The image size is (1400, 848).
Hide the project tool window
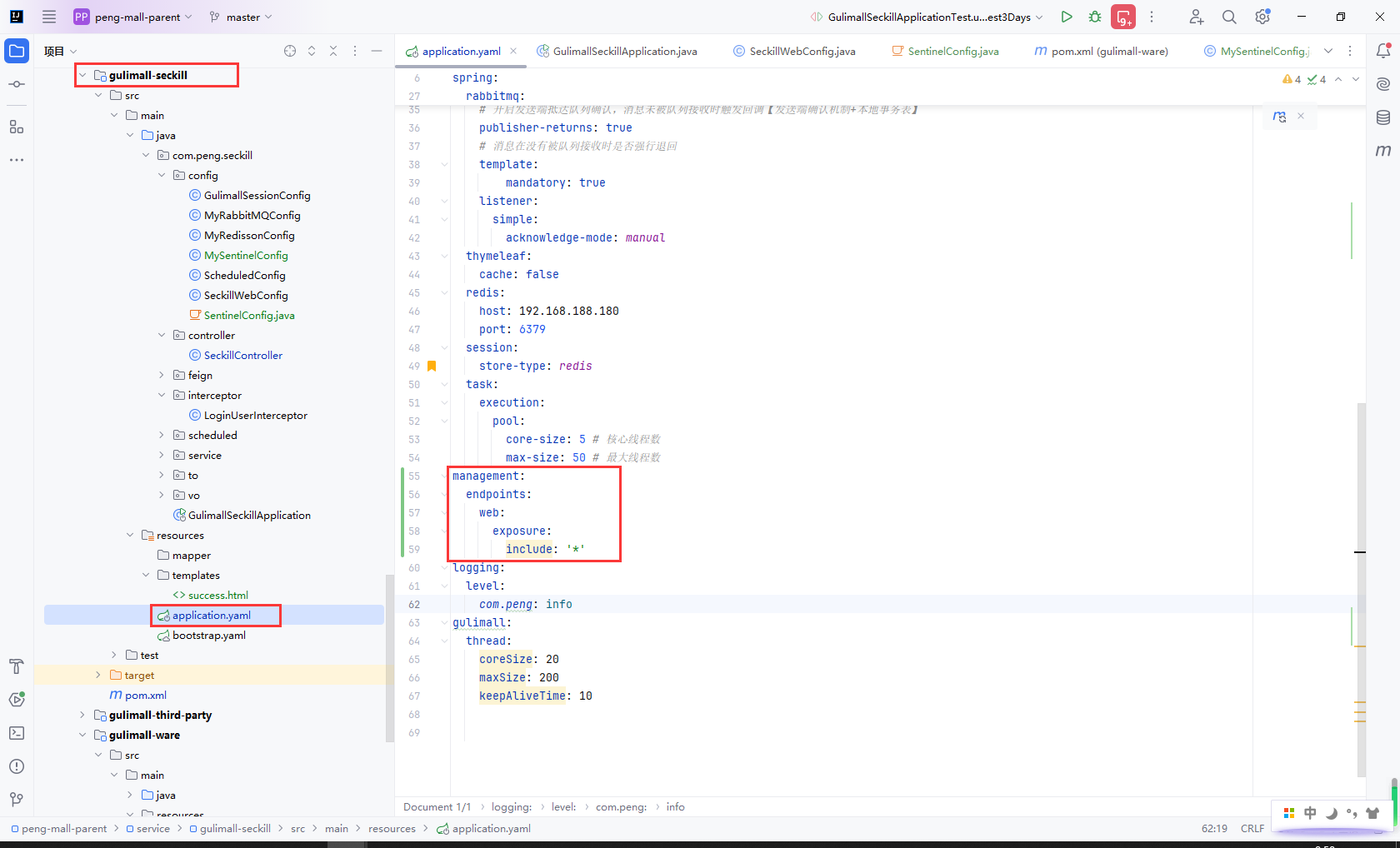coord(377,51)
